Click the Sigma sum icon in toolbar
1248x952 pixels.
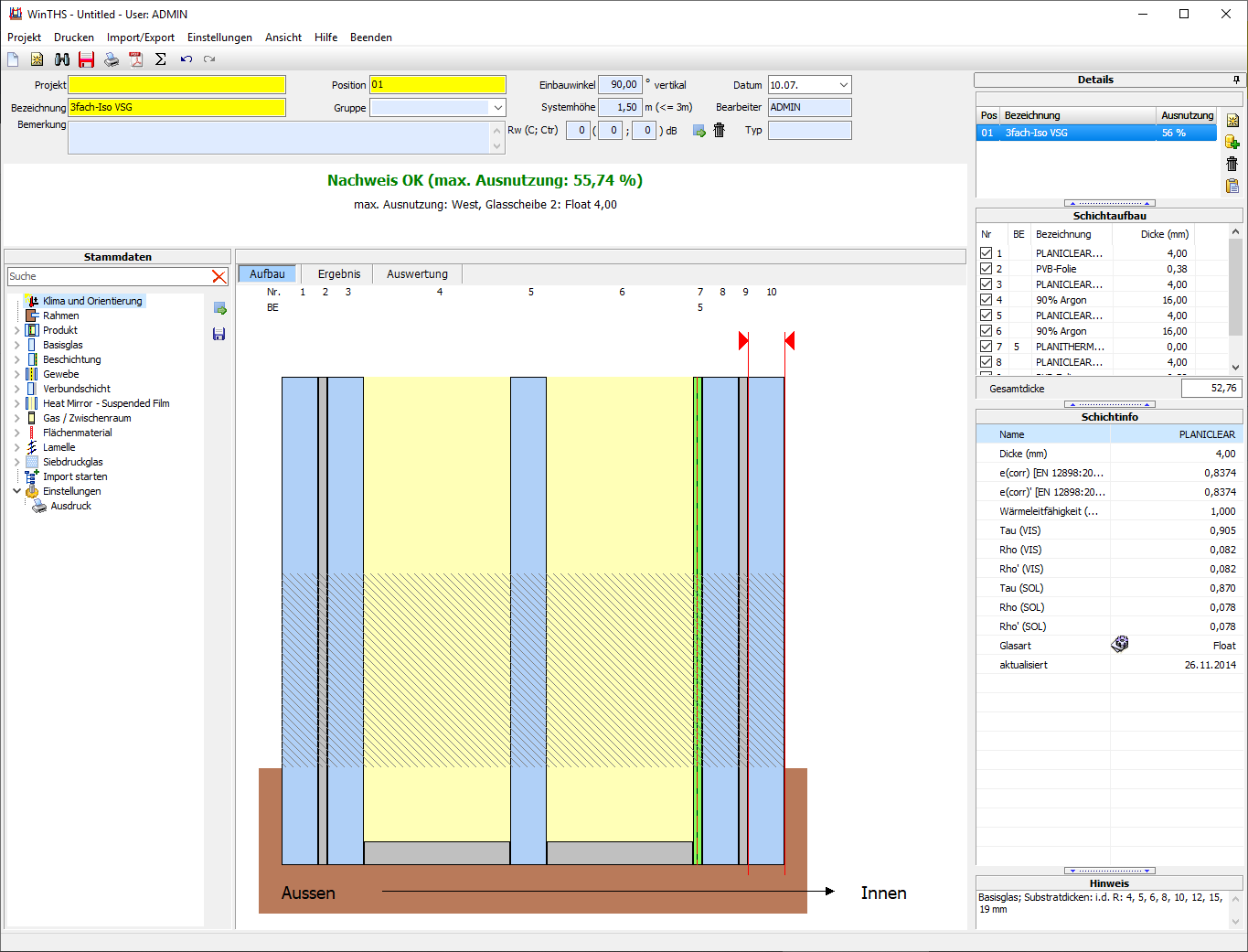(x=161, y=59)
